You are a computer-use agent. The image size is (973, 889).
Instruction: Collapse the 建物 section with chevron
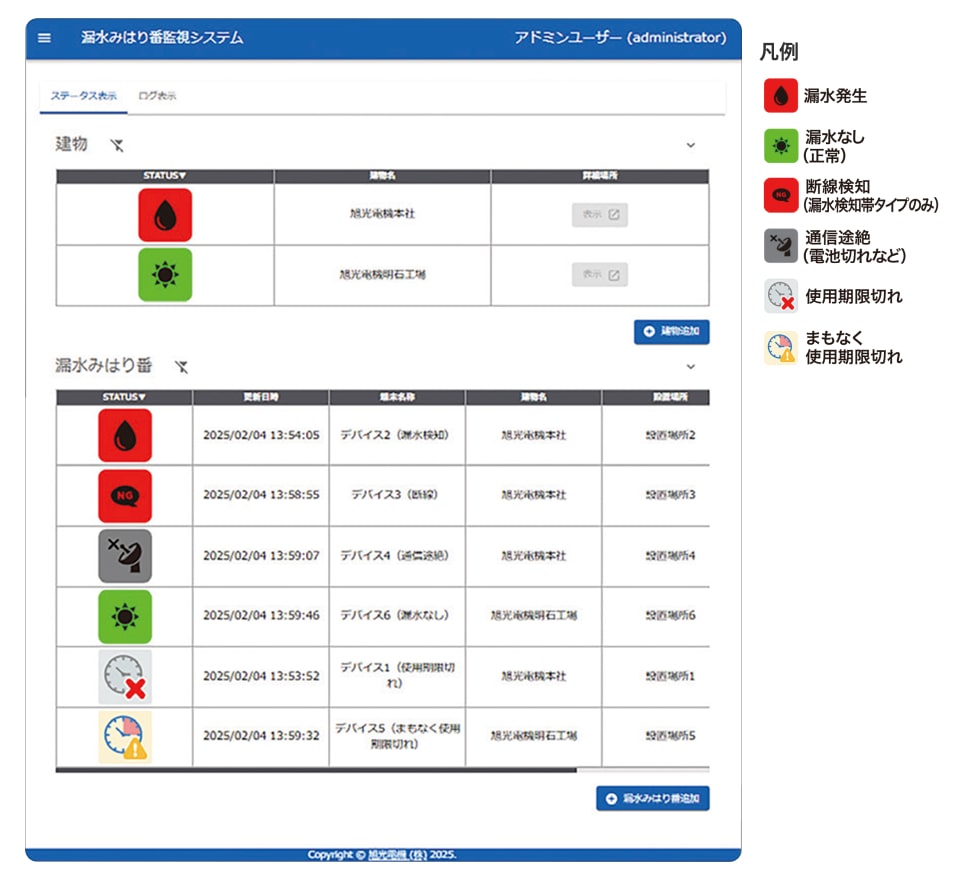690,146
